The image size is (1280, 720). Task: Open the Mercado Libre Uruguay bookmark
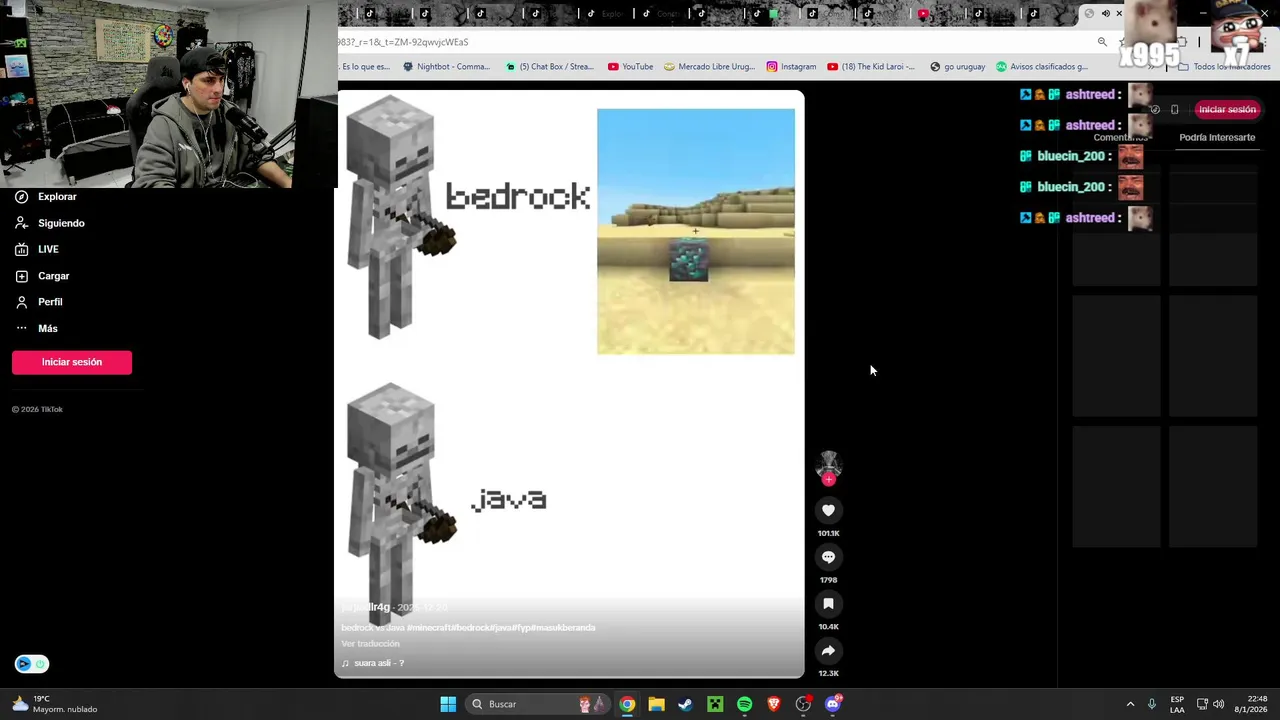click(709, 67)
